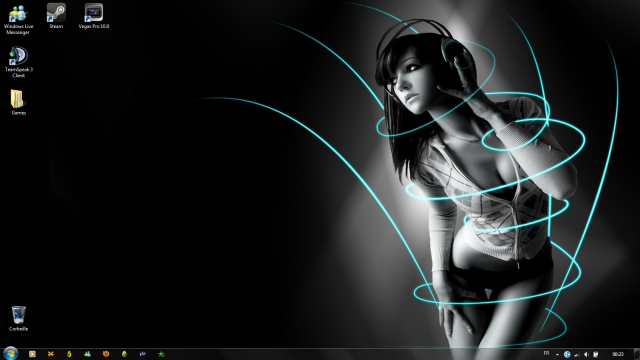Open the clock in the taskbar
This screenshot has height=360, width=640.
pyautogui.click(x=618, y=354)
